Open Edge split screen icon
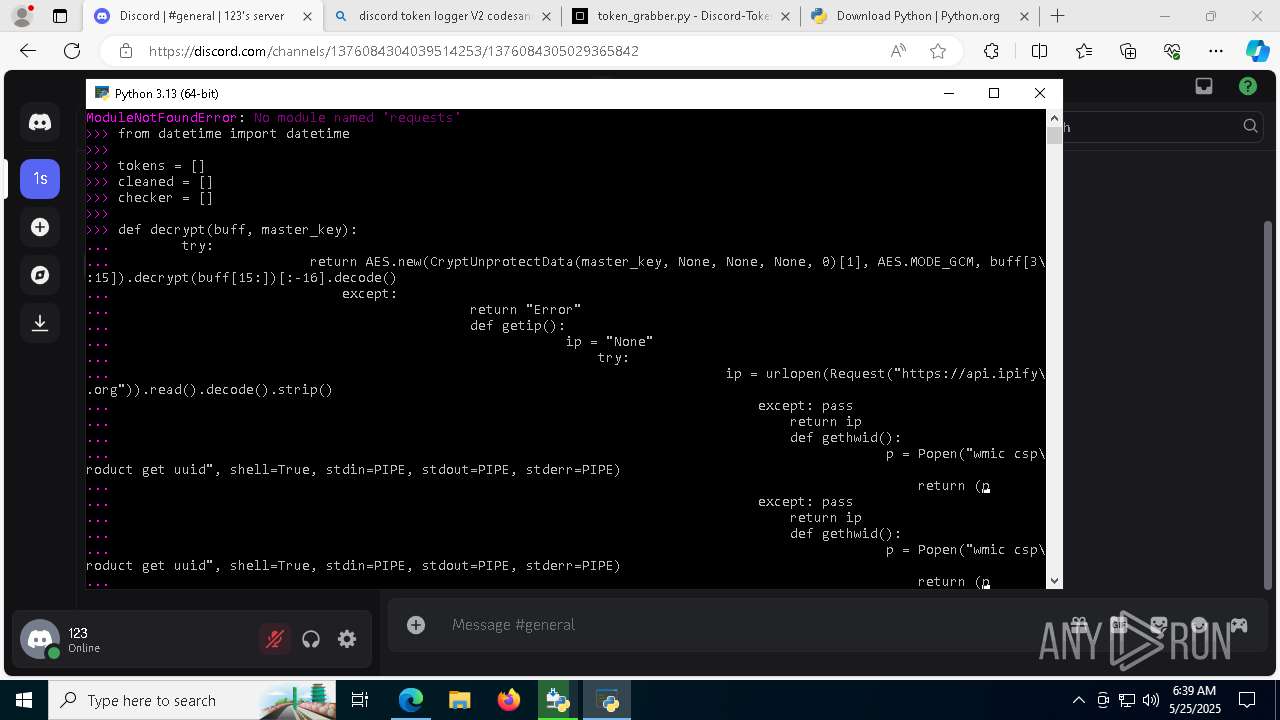Screen dimensions: 1280x720 pos(1039,51)
